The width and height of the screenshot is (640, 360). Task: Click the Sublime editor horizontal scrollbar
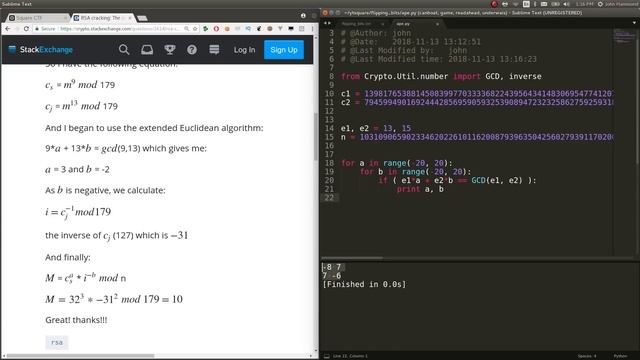(x=352, y=258)
